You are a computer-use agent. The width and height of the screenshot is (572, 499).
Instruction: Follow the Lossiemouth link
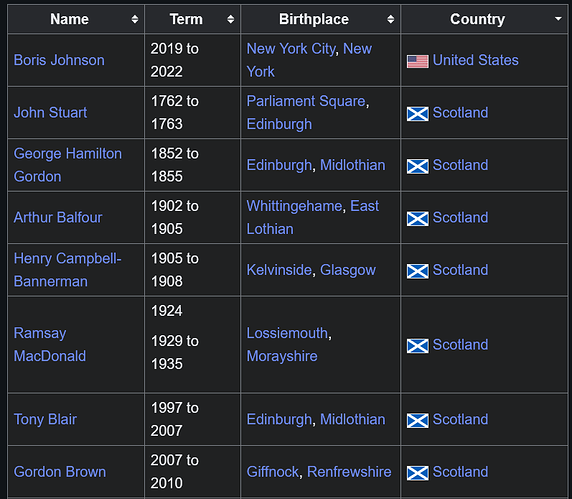click(287, 333)
